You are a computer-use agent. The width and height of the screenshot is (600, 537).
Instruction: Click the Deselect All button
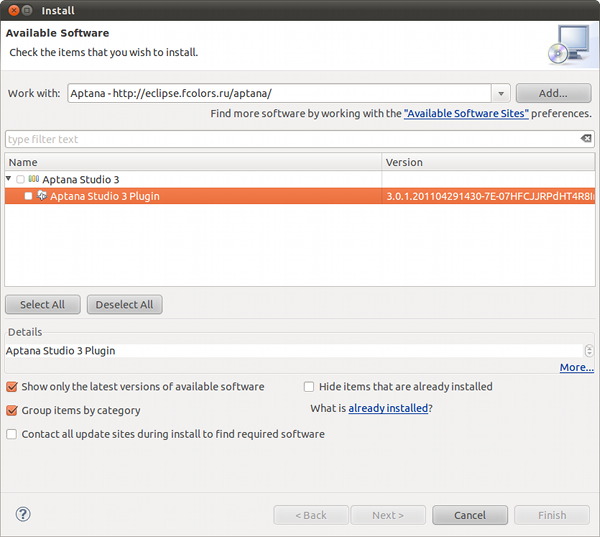(124, 305)
